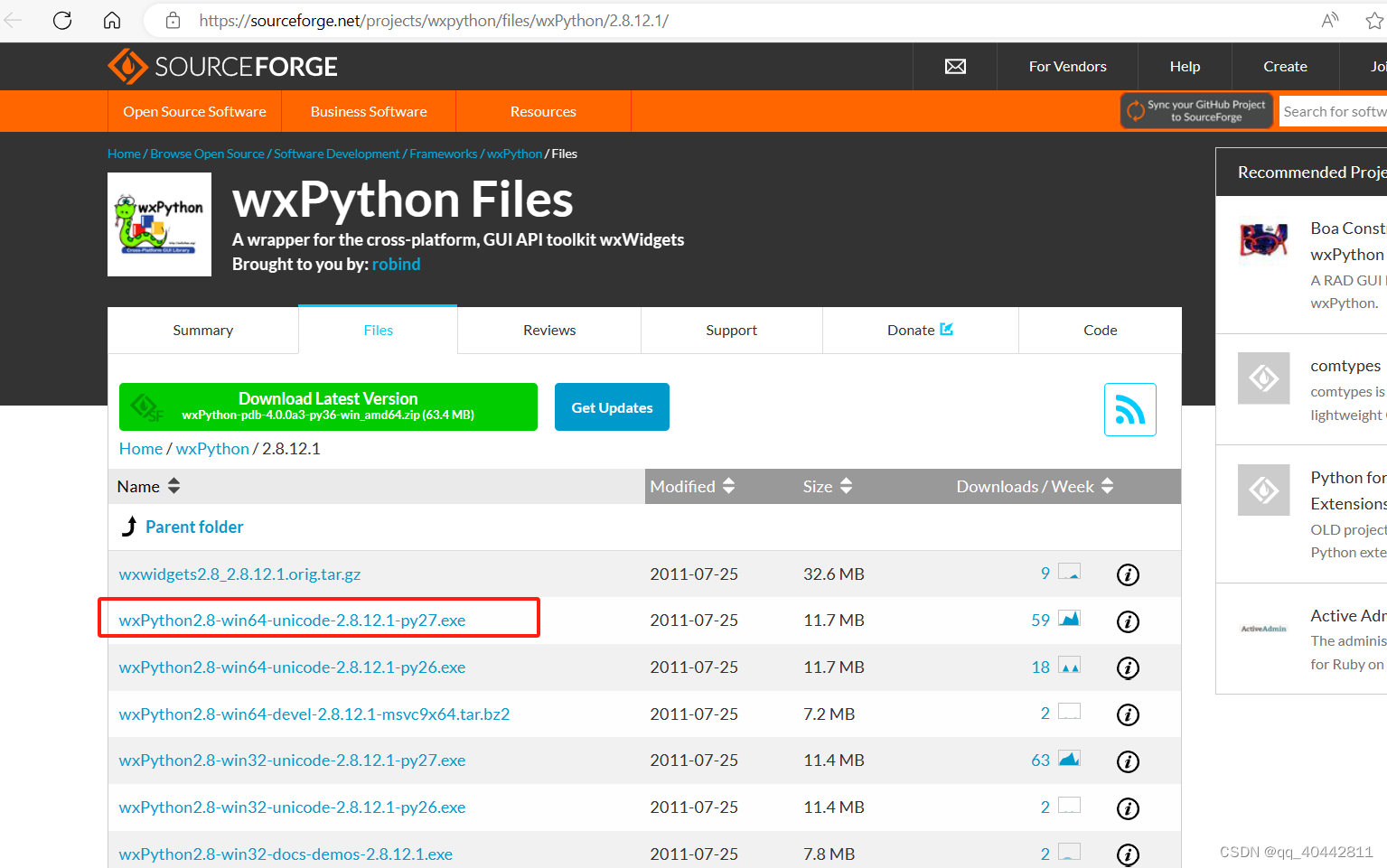This screenshot has width=1387, height=868.
Task: Click Download Latest Version button
Action: 328,406
